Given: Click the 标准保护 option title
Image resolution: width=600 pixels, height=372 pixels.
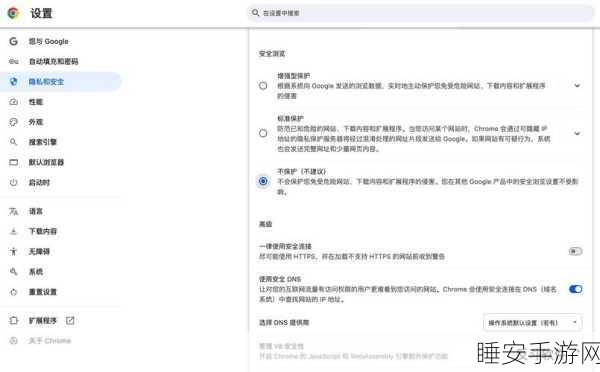Looking at the screenshot, I should 290,118.
